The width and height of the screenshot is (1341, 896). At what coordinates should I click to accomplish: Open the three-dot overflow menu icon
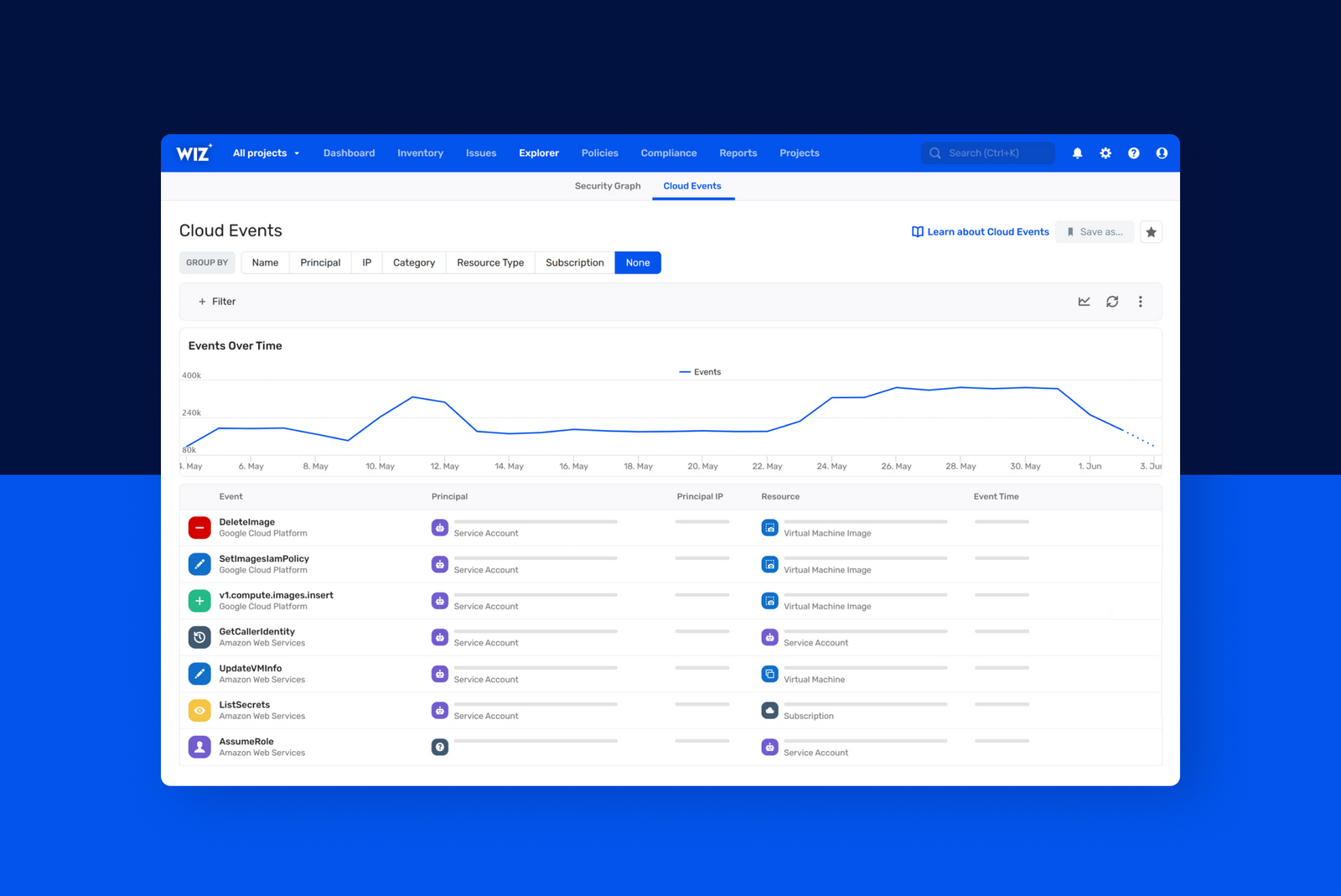1140,301
